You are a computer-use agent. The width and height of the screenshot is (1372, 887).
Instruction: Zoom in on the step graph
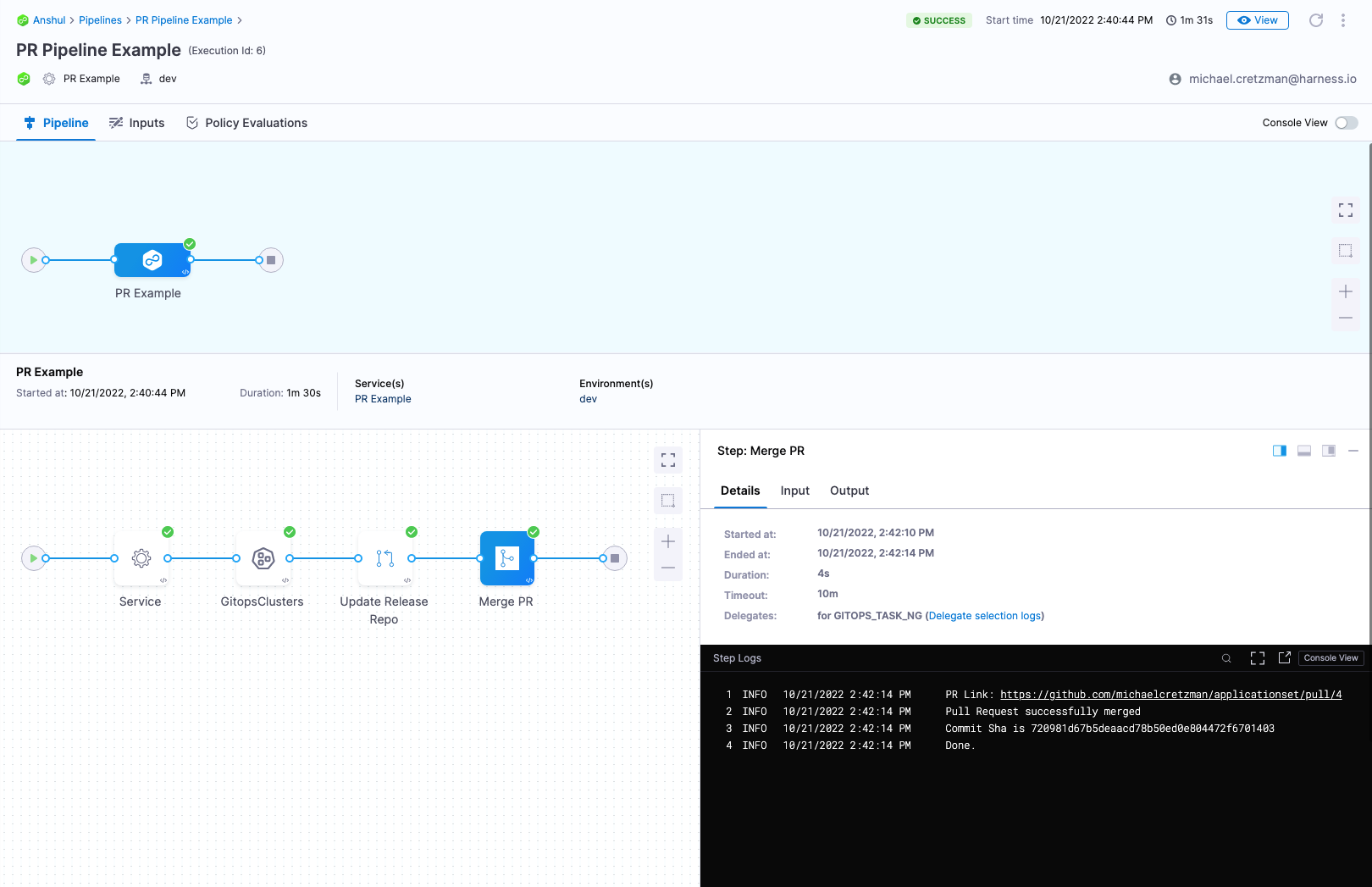tap(668, 541)
